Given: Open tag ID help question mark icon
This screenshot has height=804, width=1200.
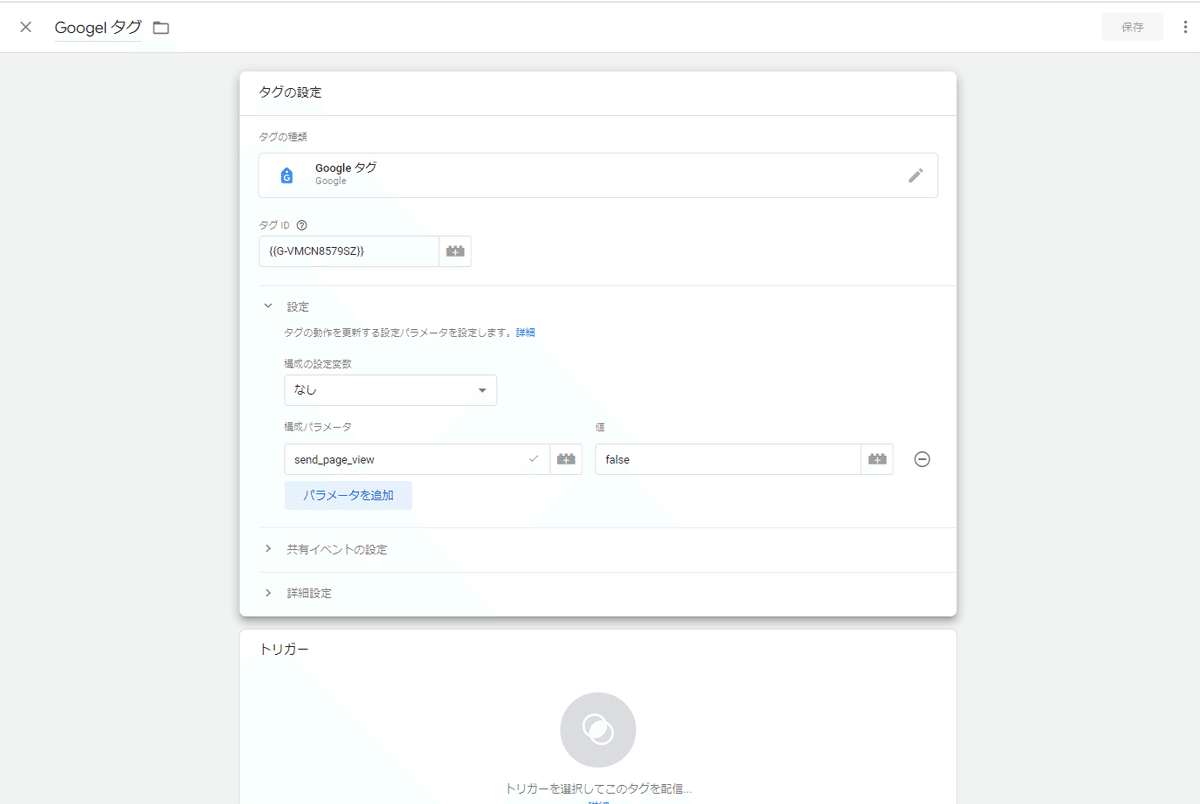Looking at the screenshot, I should [301, 225].
